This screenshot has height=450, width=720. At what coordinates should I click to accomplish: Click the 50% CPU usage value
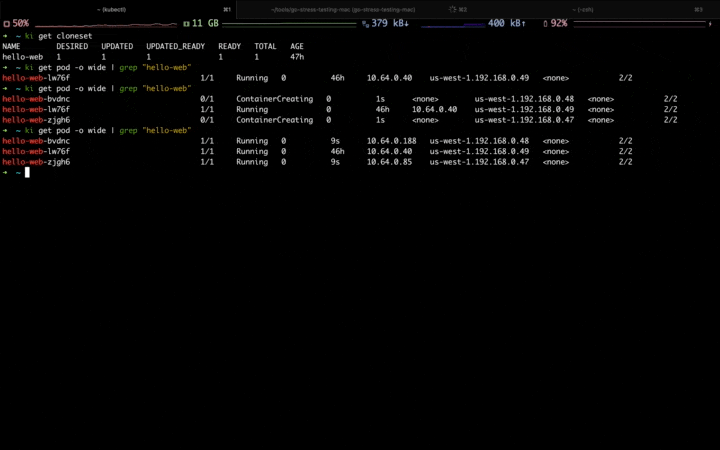tap(21, 23)
